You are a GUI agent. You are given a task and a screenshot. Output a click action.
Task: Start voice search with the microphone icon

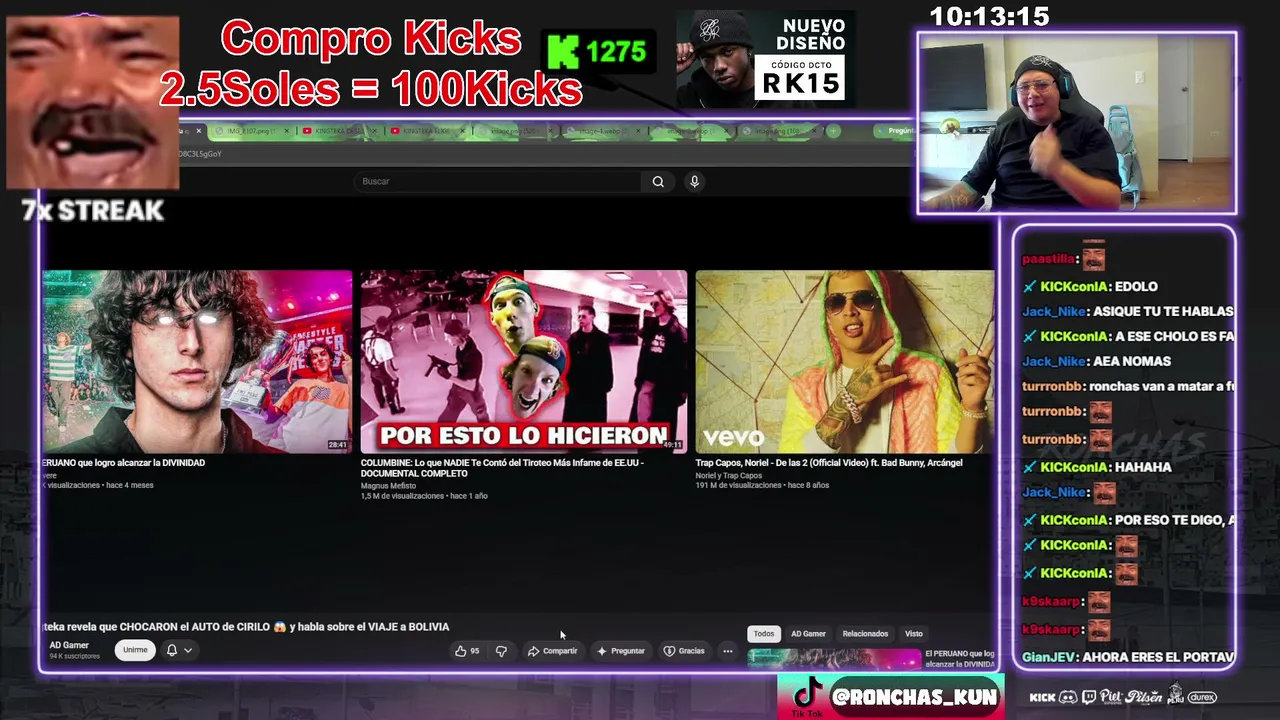pos(694,181)
